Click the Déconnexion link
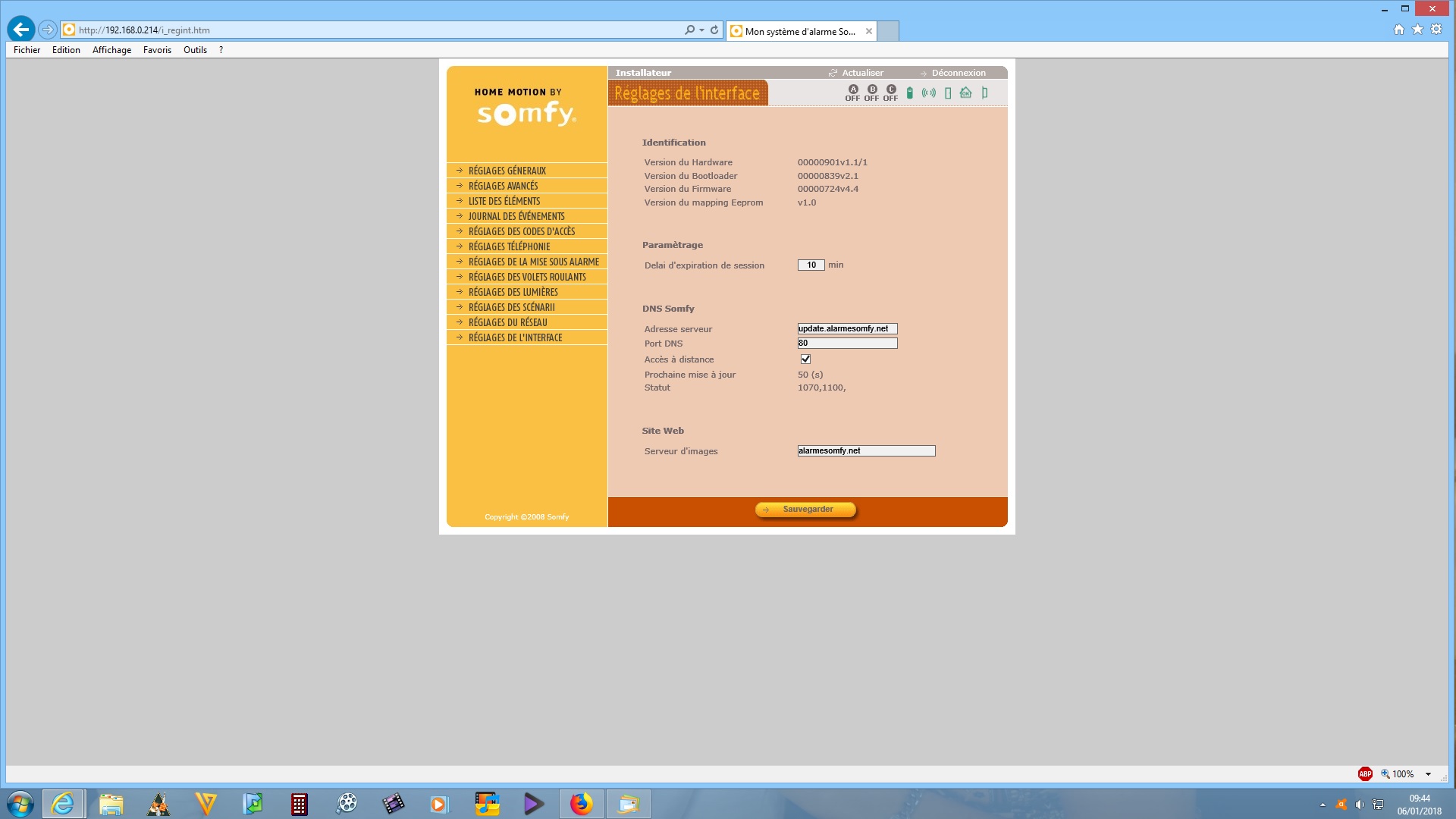Viewport: 1456px width, 819px height. pos(959,73)
